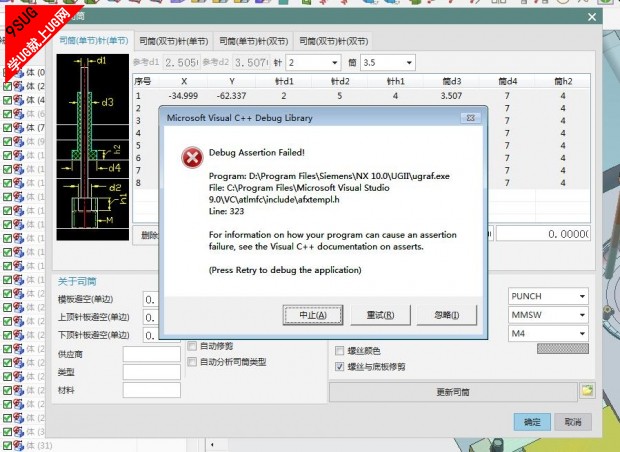The width and height of the screenshot is (620, 452).
Task: Uncheck the 螺丝与底板修剪 checkbox
Action: pyautogui.click(x=339, y=367)
